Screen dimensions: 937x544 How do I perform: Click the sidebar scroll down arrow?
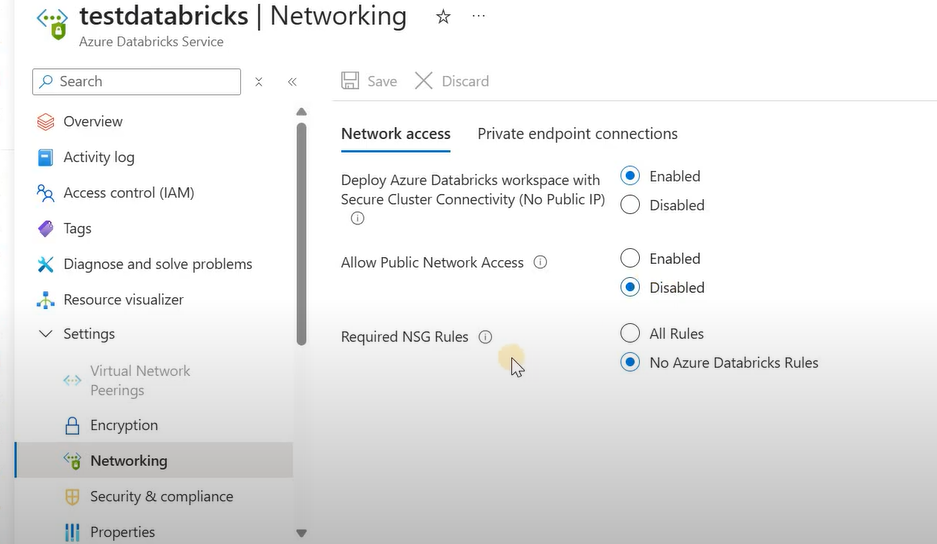click(x=301, y=533)
